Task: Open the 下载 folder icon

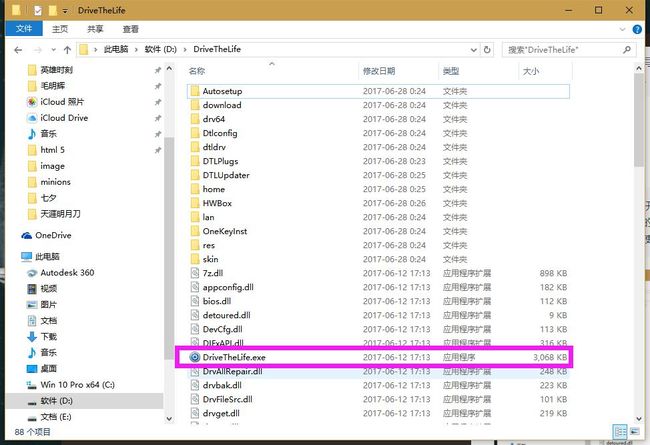Action: point(32,337)
